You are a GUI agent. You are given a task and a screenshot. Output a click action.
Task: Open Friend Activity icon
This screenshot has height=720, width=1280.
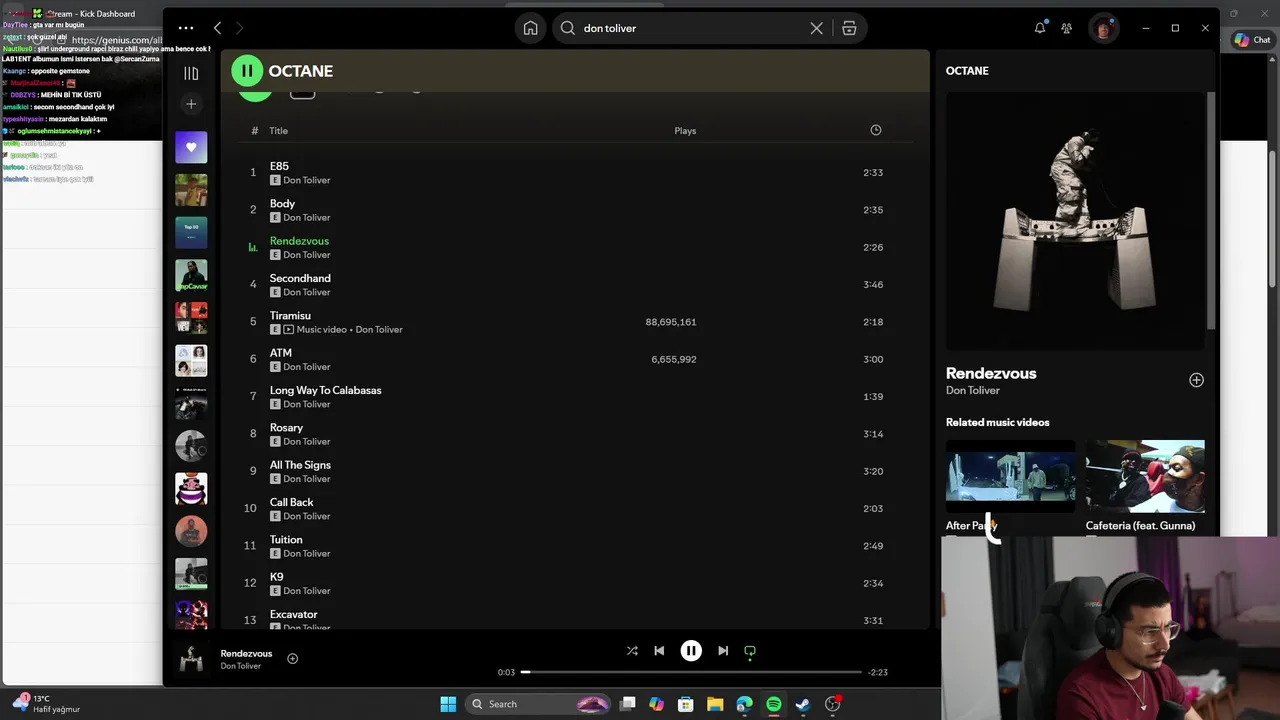click(x=1066, y=28)
